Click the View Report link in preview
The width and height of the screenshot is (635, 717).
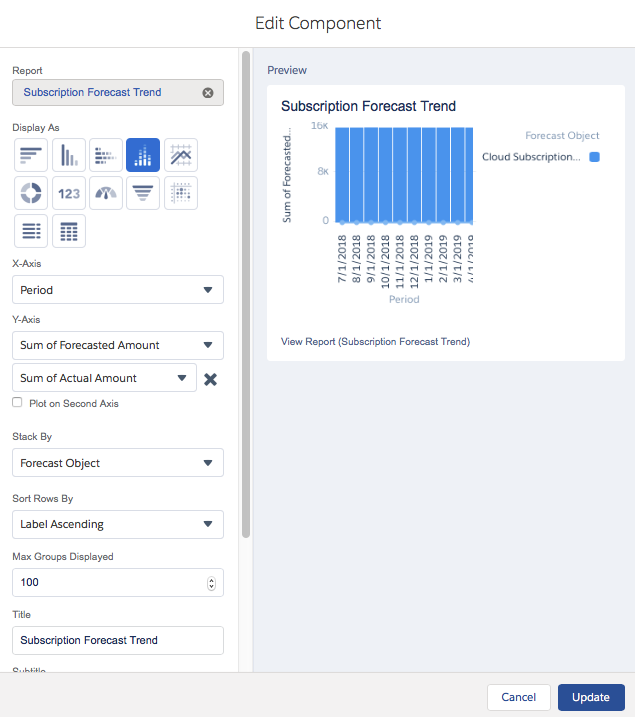(x=375, y=342)
